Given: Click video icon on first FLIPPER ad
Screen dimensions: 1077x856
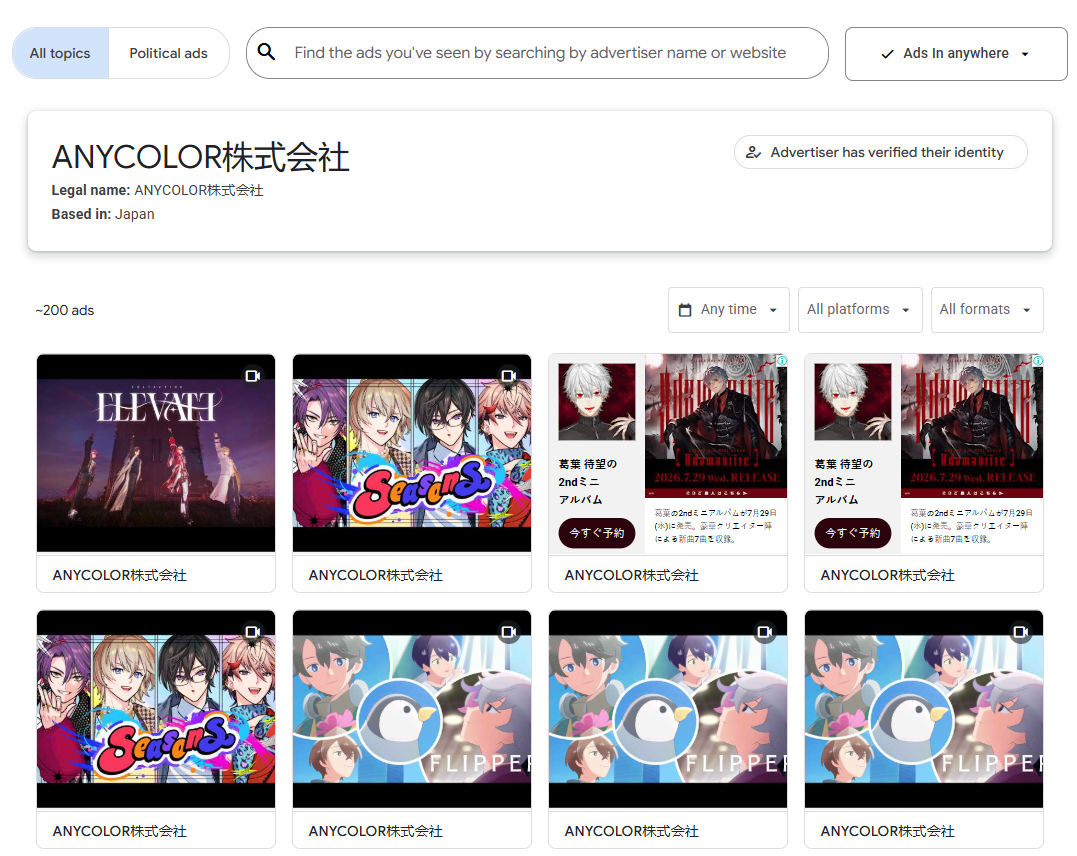Looking at the screenshot, I should [x=509, y=631].
